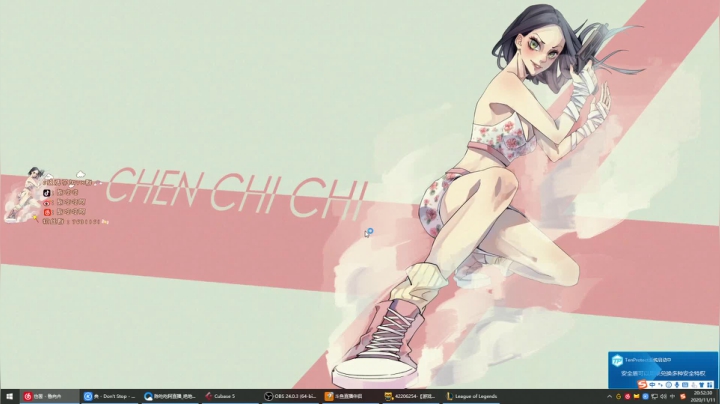The height and width of the screenshot is (404, 720).
Task: Open the network status tray icon
Action: [x=654, y=397]
